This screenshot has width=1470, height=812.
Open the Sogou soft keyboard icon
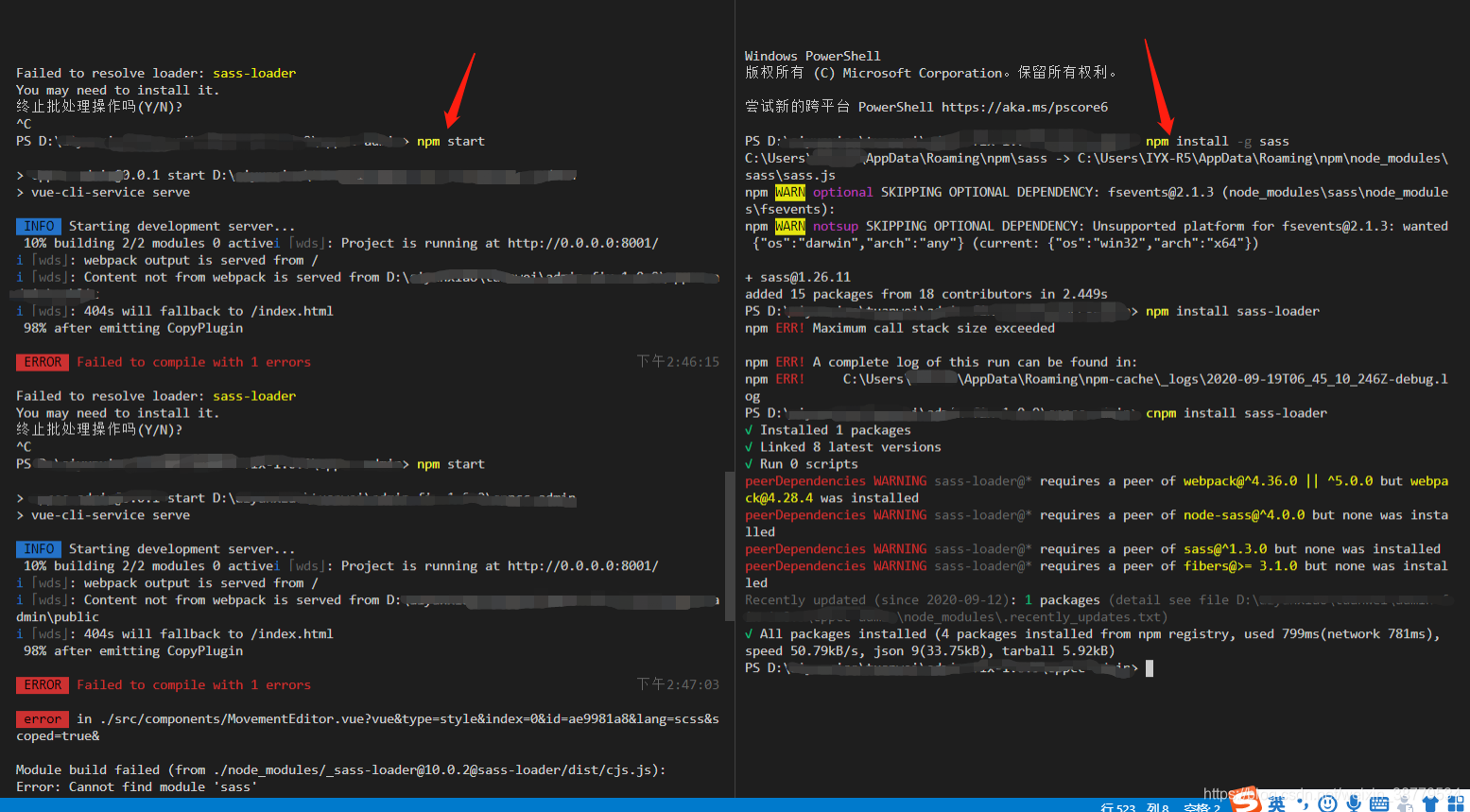1379,804
